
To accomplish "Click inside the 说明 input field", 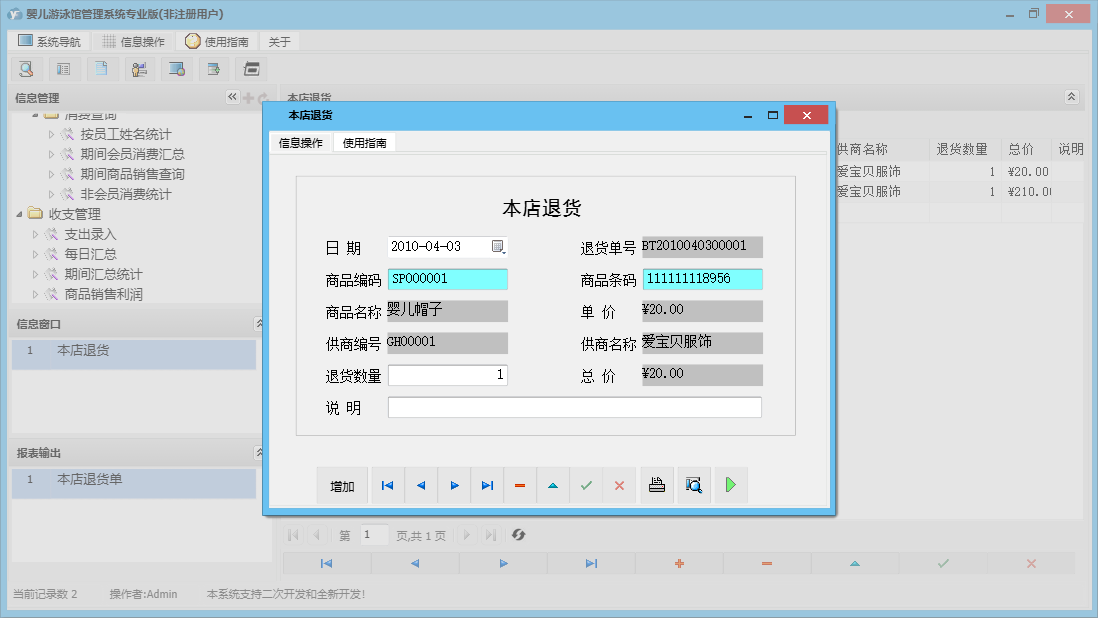I will (575, 406).
